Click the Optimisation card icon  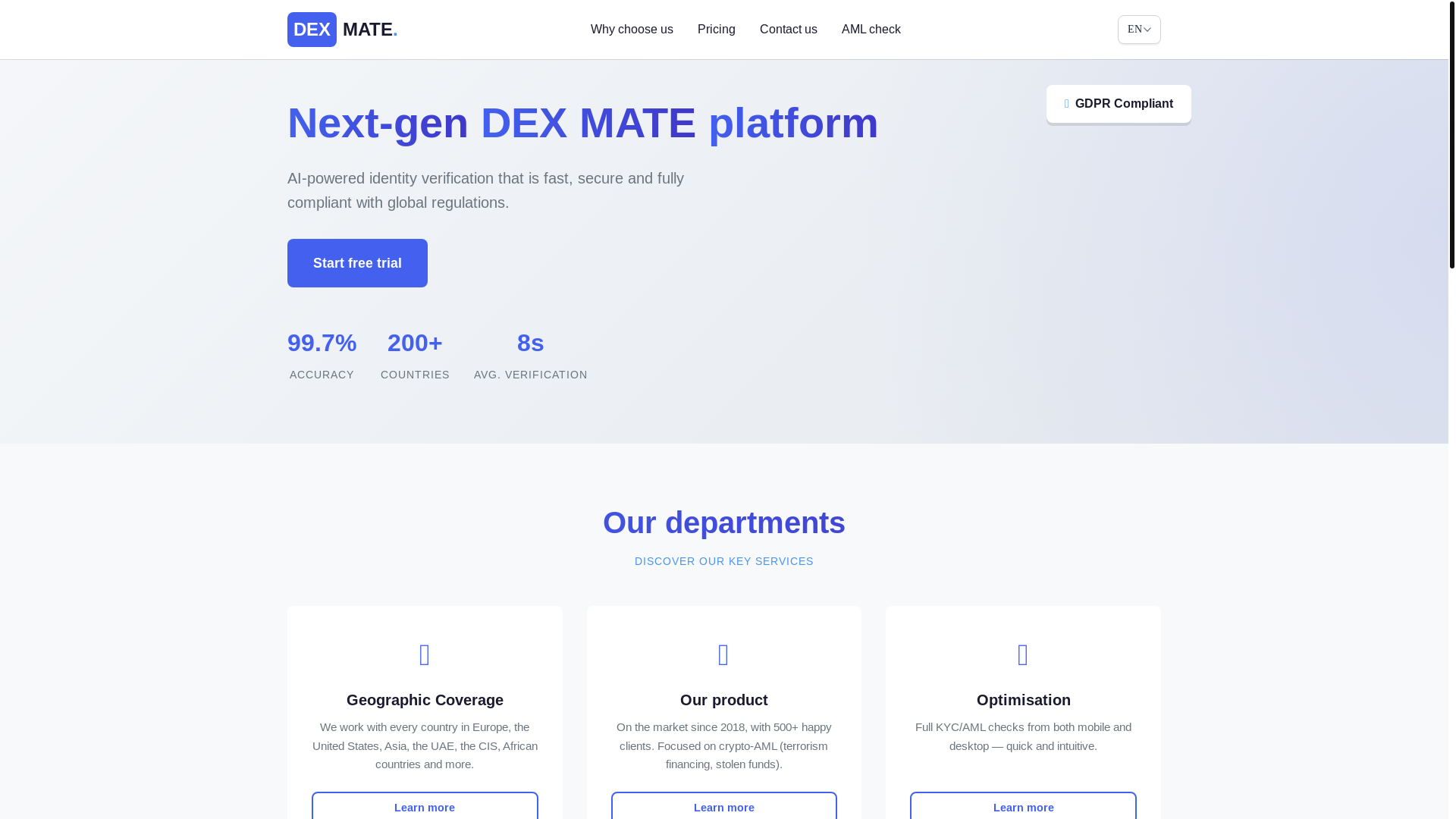(x=1023, y=654)
